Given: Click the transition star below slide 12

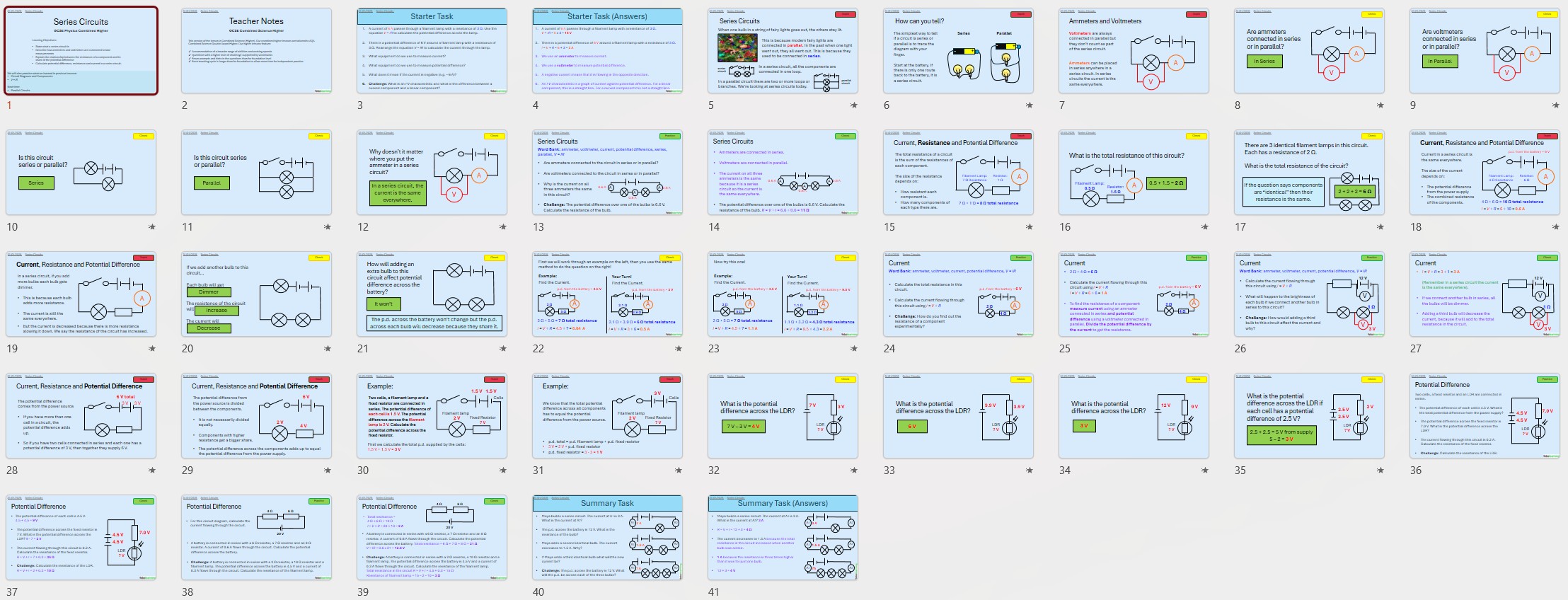Looking at the screenshot, I should [503, 227].
